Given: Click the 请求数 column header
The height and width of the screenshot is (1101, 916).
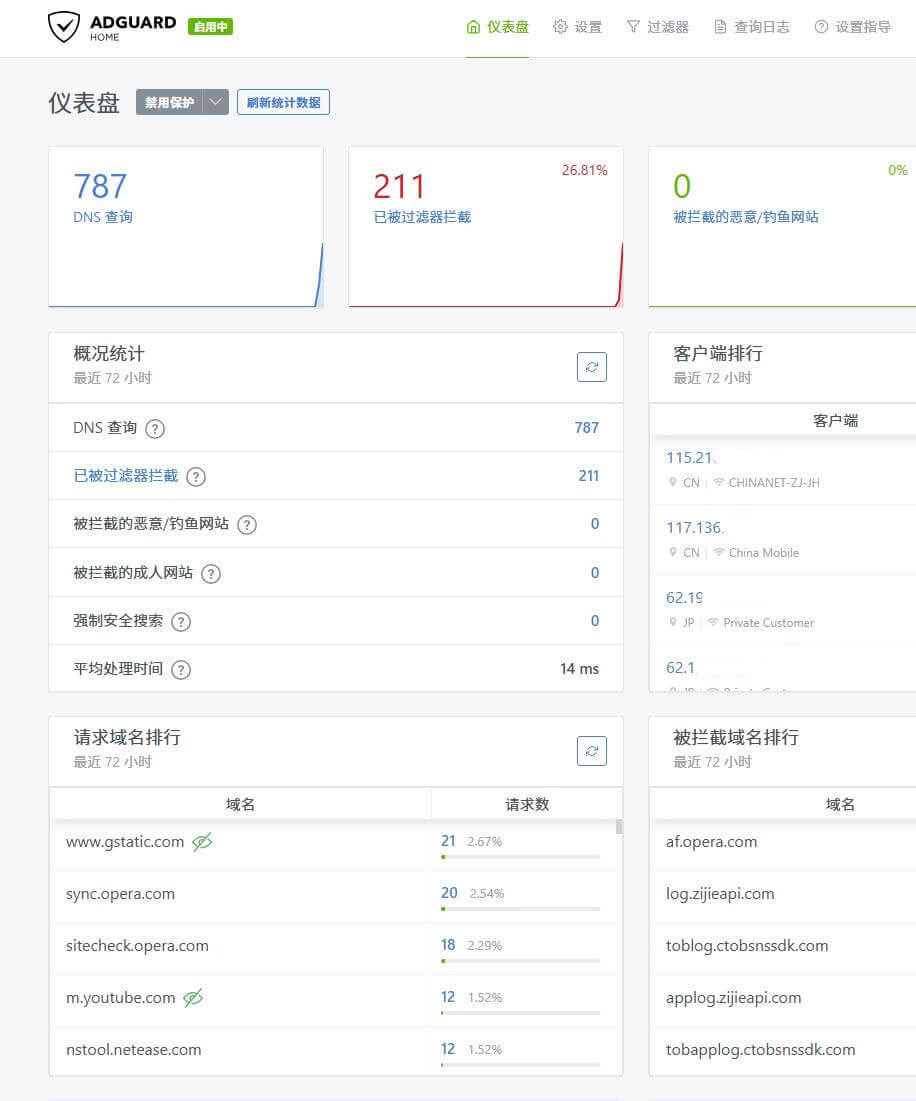Looking at the screenshot, I should coord(527,805).
